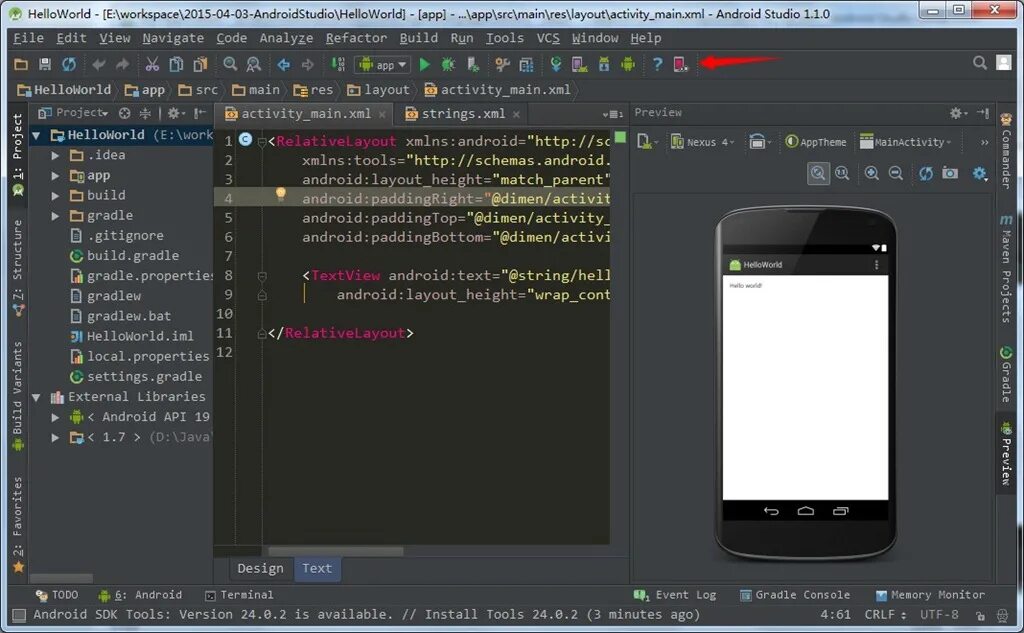
Task: Open the Refactor menu
Action: pos(357,38)
